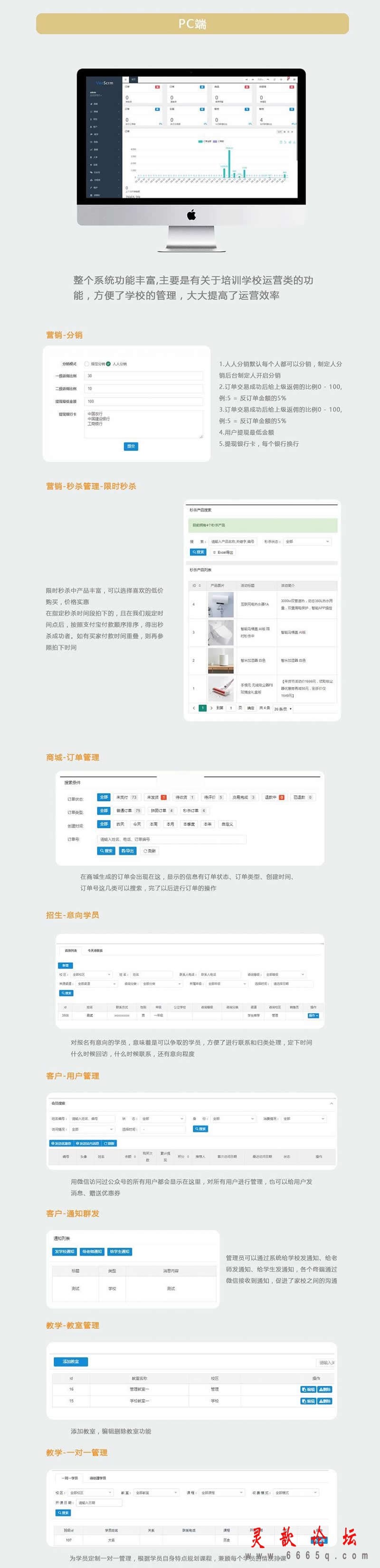The image size is (380, 1568).
Task: Go to previous page in seckill list
Action: tap(194, 708)
